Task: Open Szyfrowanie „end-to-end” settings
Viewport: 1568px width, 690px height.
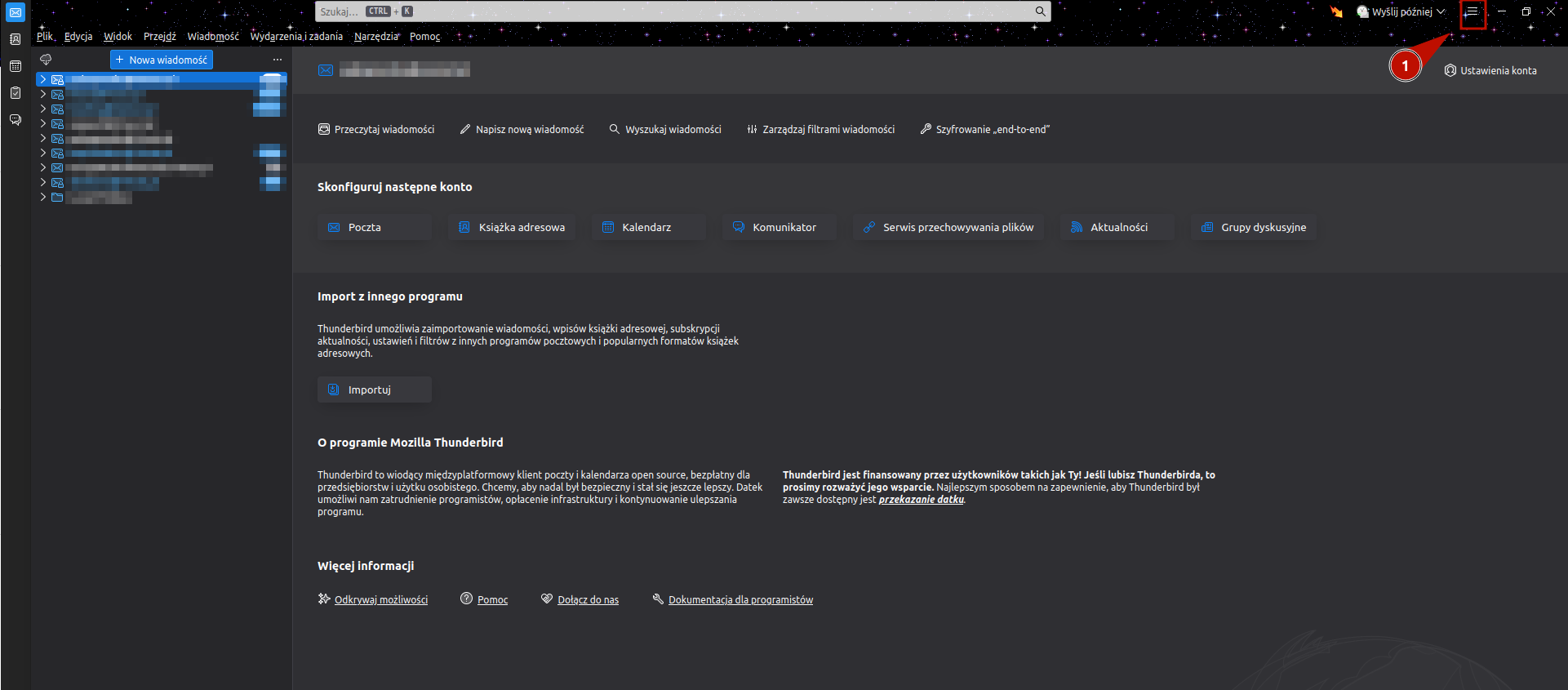Action: pyautogui.click(x=984, y=130)
